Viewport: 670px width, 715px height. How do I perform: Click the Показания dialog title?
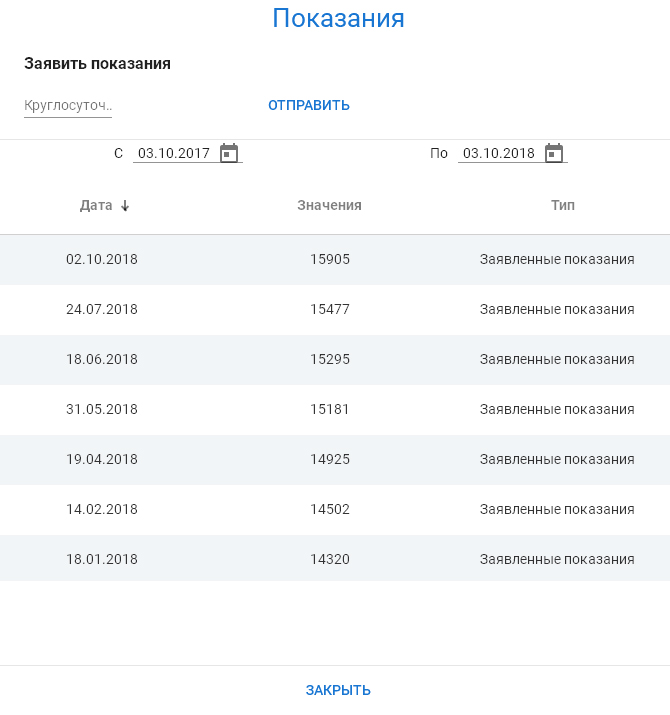[x=338, y=18]
